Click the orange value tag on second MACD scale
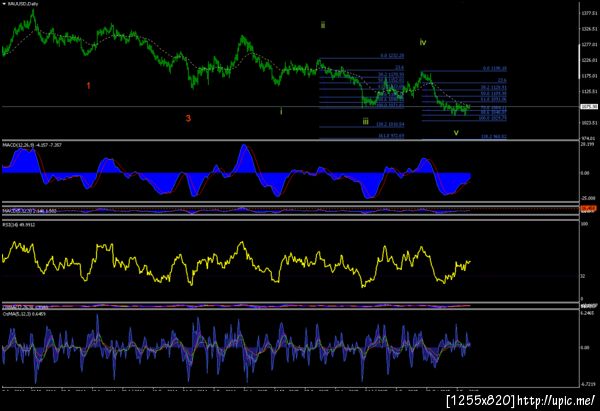The width and height of the screenshot is (600, 411). point(589,209)
